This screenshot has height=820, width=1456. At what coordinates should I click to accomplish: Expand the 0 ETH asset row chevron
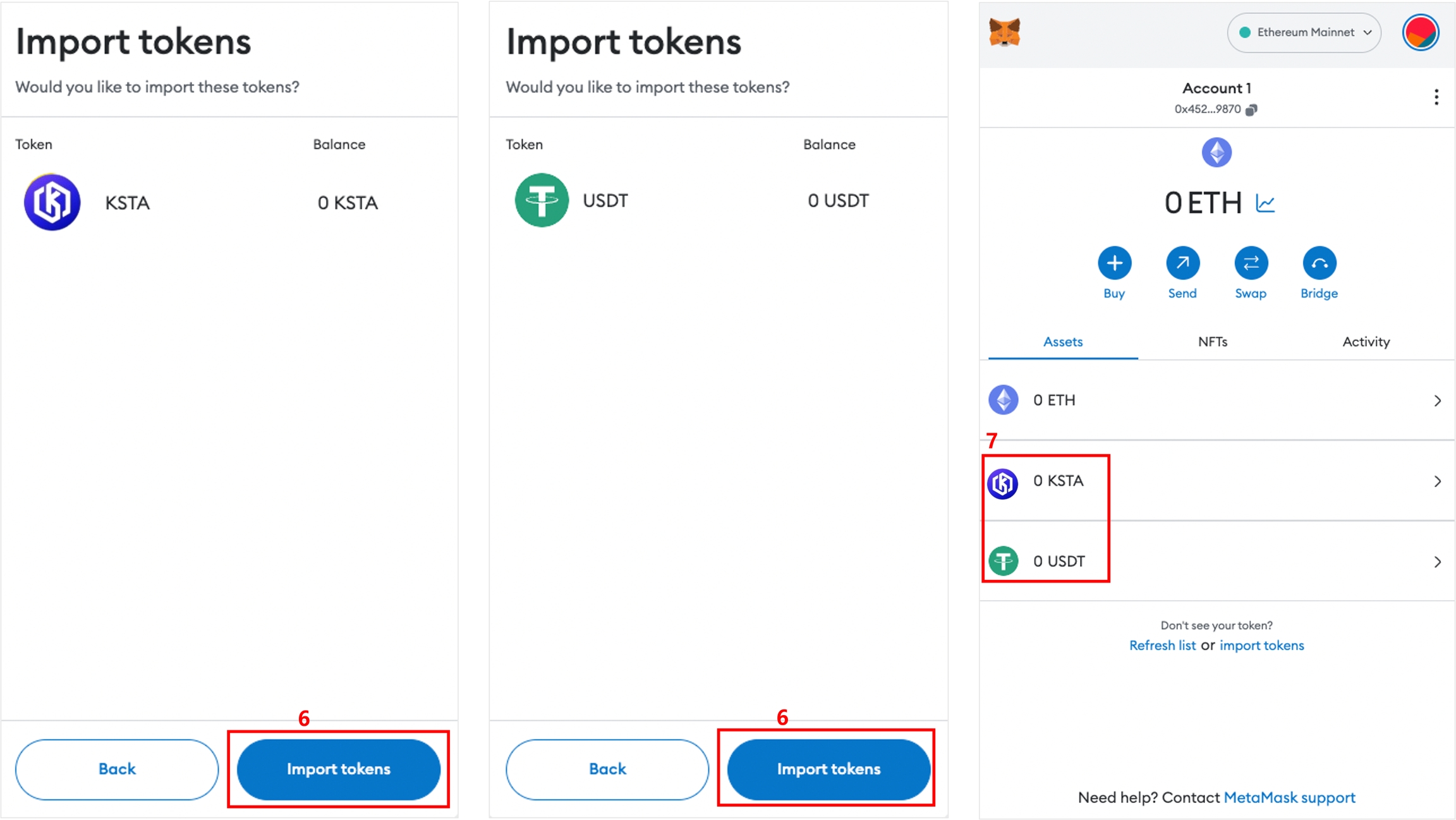coord(1437,401)
